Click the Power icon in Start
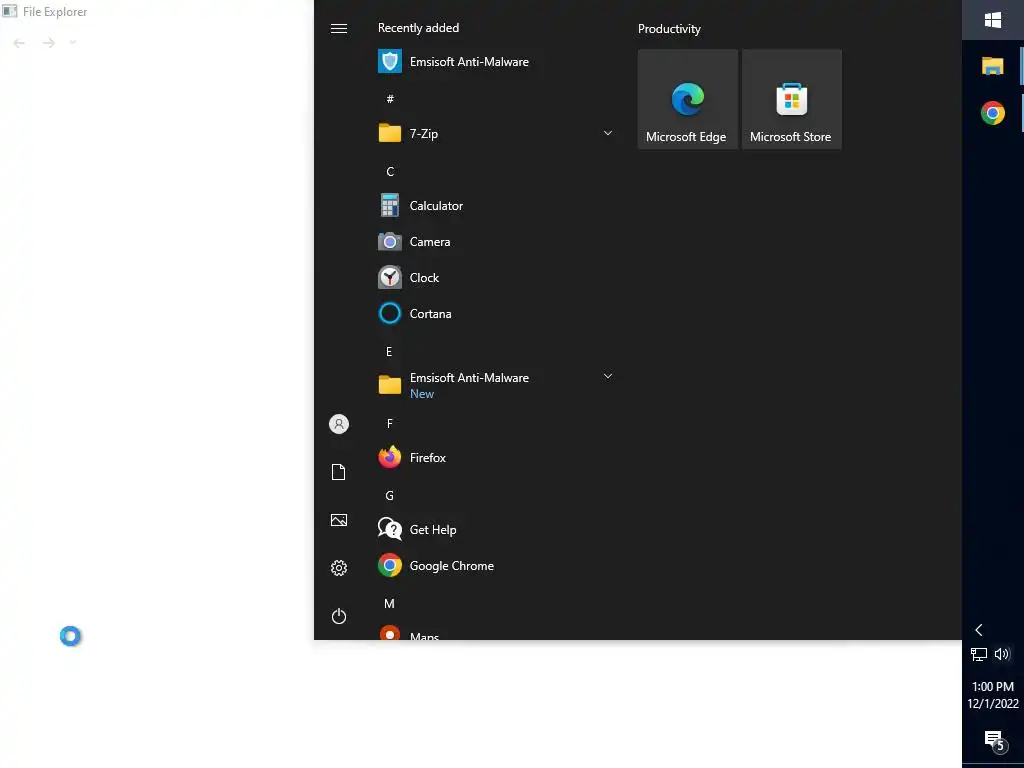 pos(338,616)
